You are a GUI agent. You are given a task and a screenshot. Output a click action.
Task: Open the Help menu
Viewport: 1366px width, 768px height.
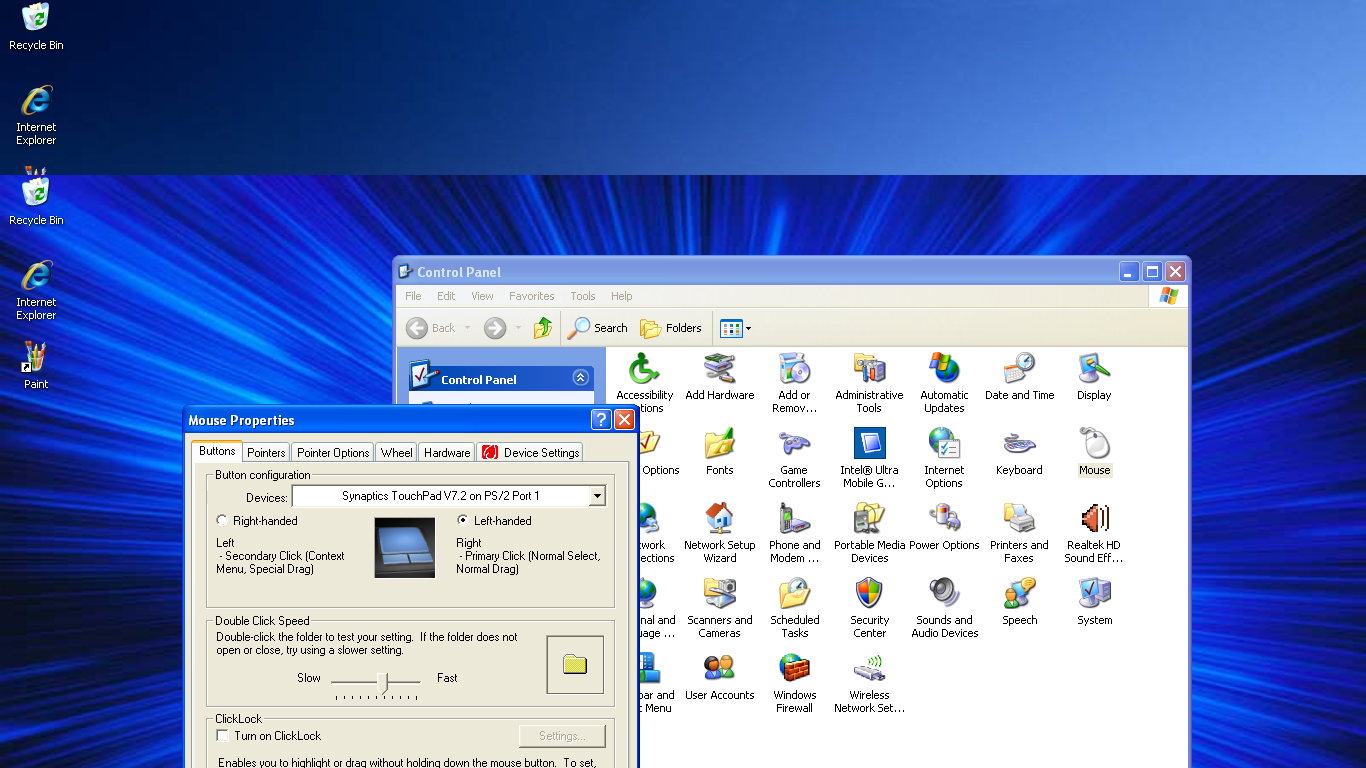[621, 296]
